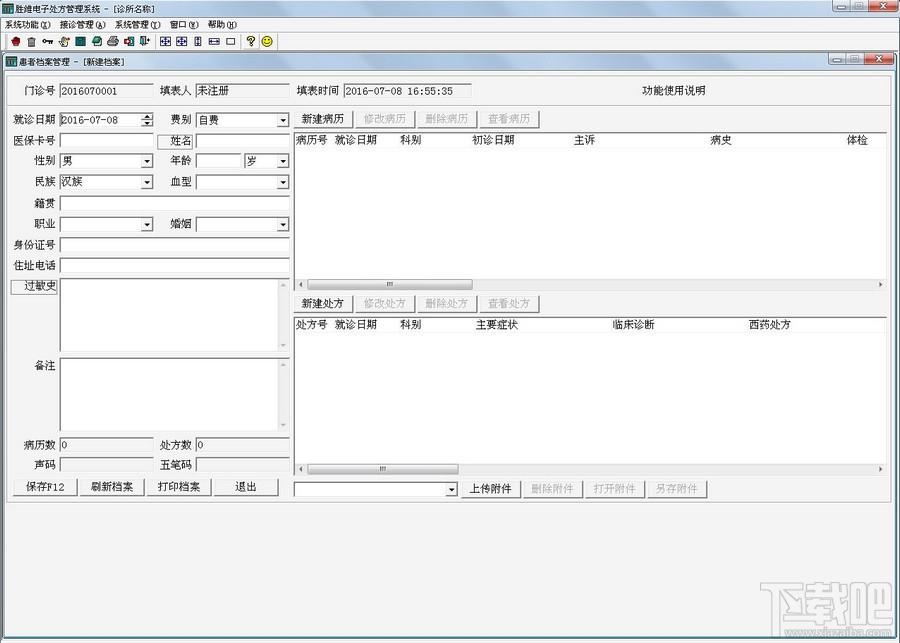900x643 pixels.
Task: Click the exit door toolbar icon
Action: (145, 41)
